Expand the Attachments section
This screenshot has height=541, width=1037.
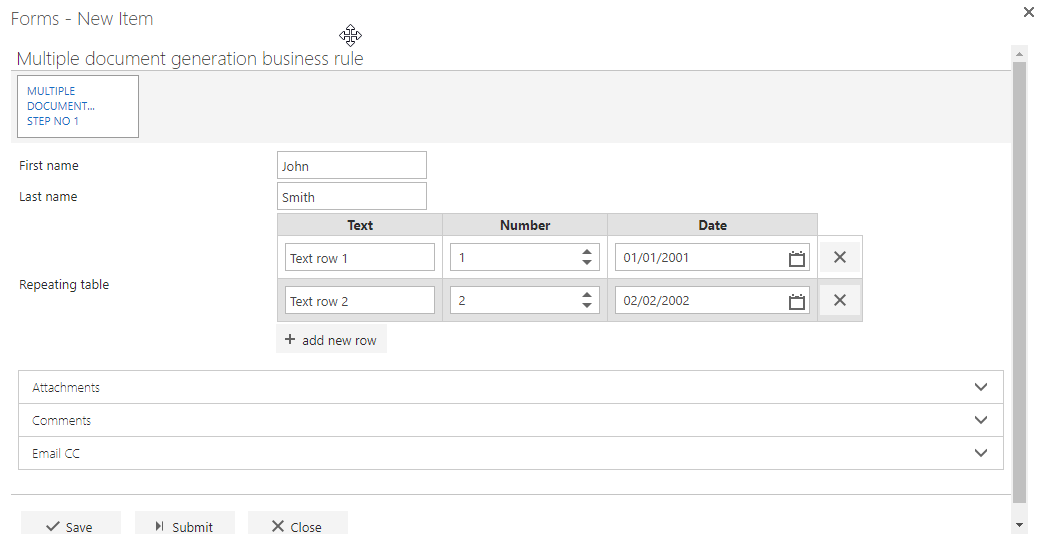click(511, 387)
